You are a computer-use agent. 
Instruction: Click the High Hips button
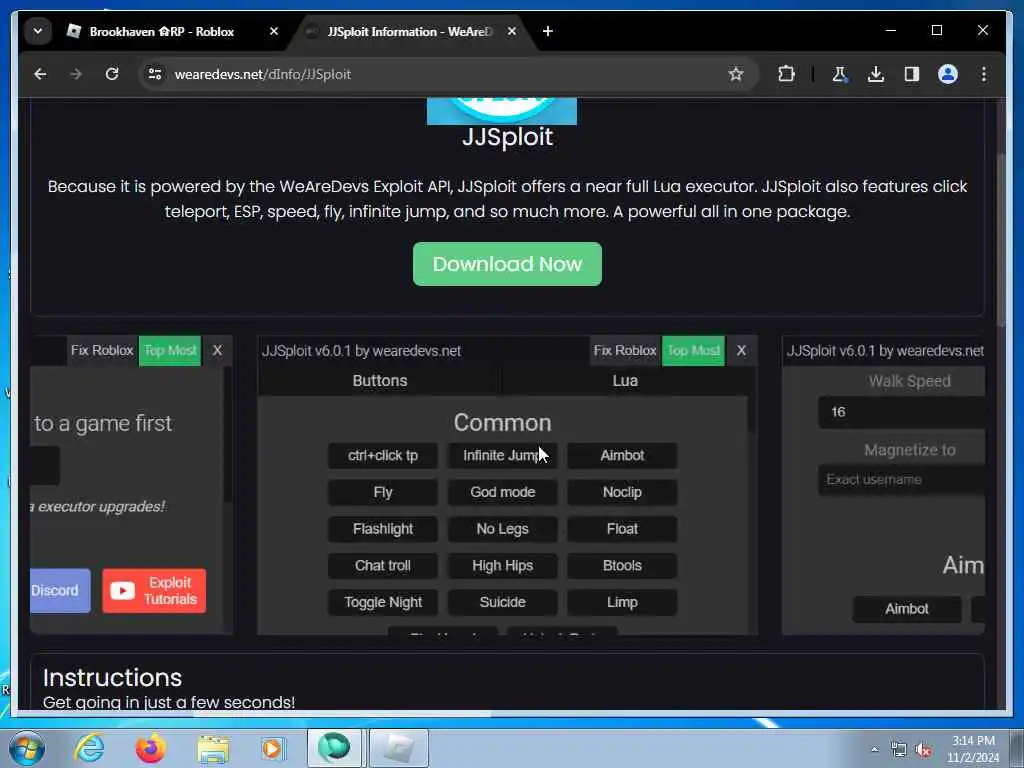(x=502, y=566)
